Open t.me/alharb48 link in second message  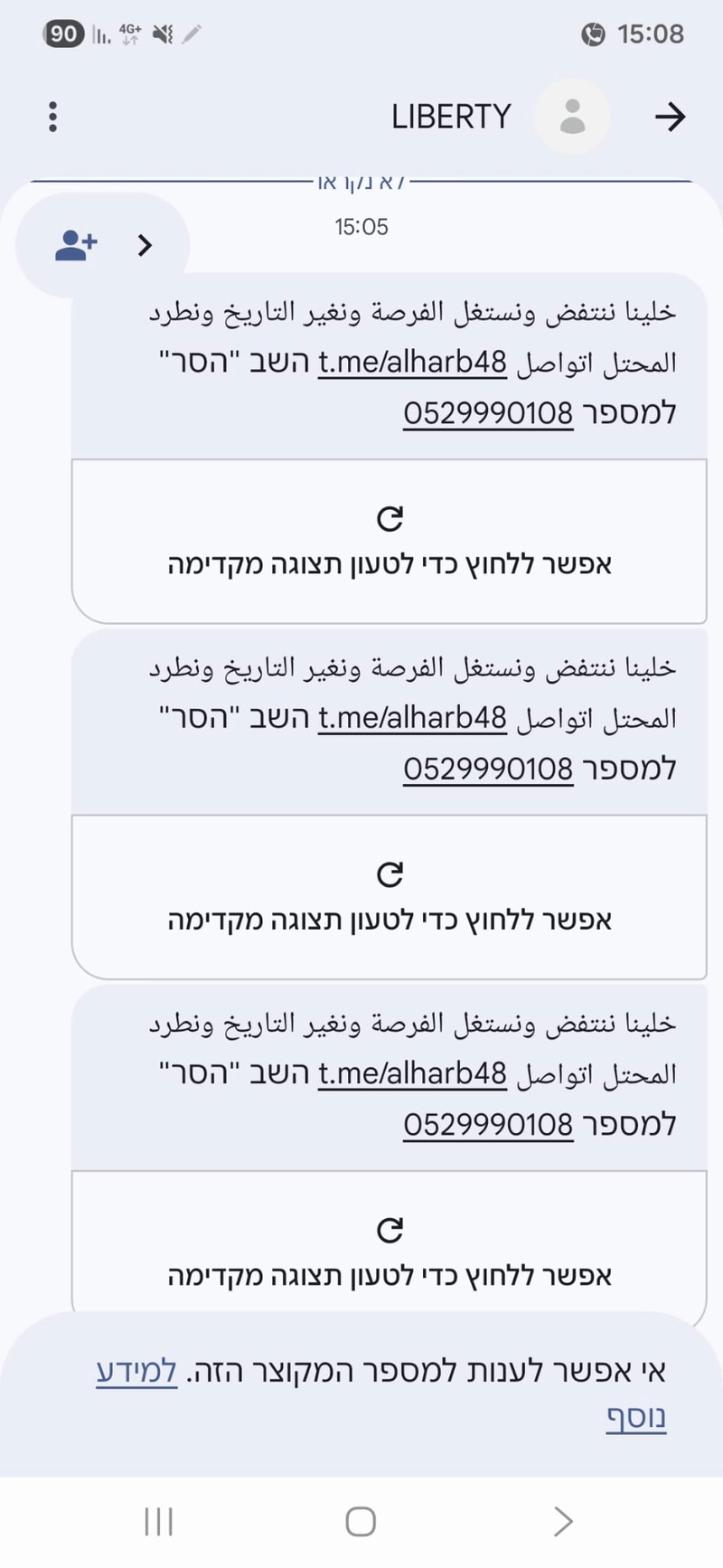(x=412, y=718)
